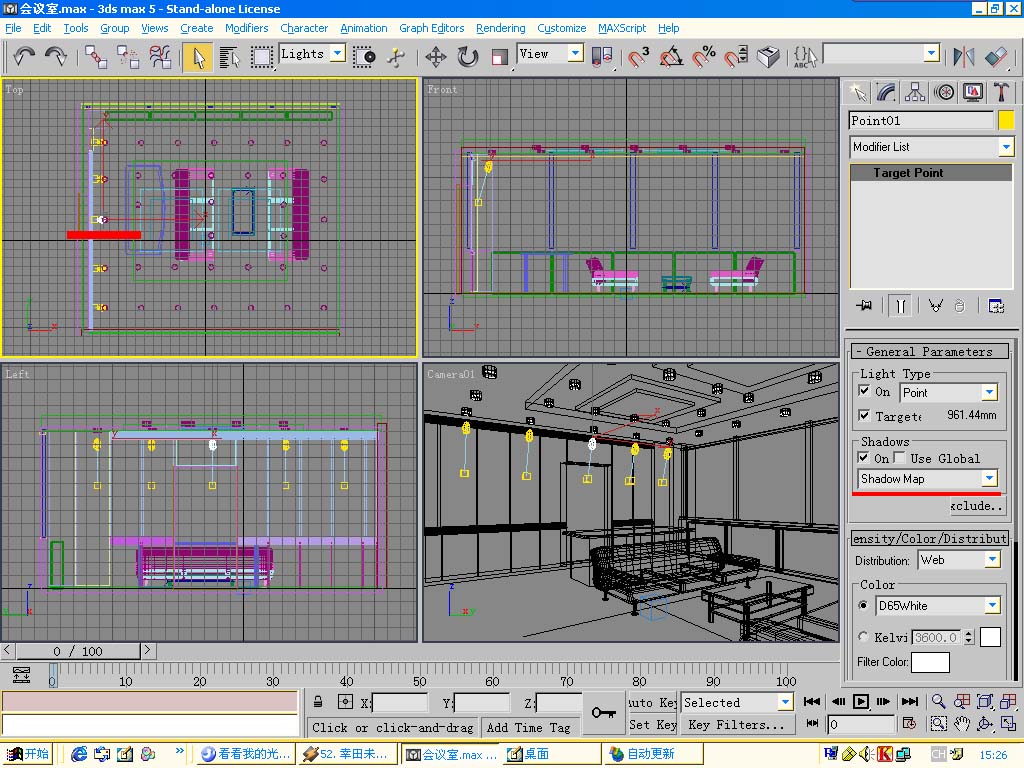The image size is (1024, 768).
Task: Switch to the Utilities hammer tab
Action: pos(1001,92)
